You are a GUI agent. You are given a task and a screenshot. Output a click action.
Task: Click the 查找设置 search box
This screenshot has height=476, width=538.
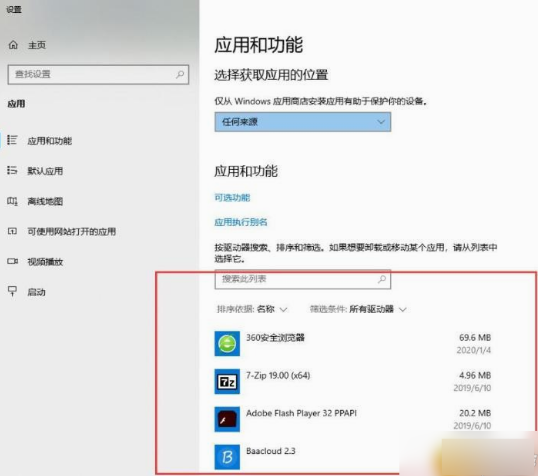click(x=98, y=74)
